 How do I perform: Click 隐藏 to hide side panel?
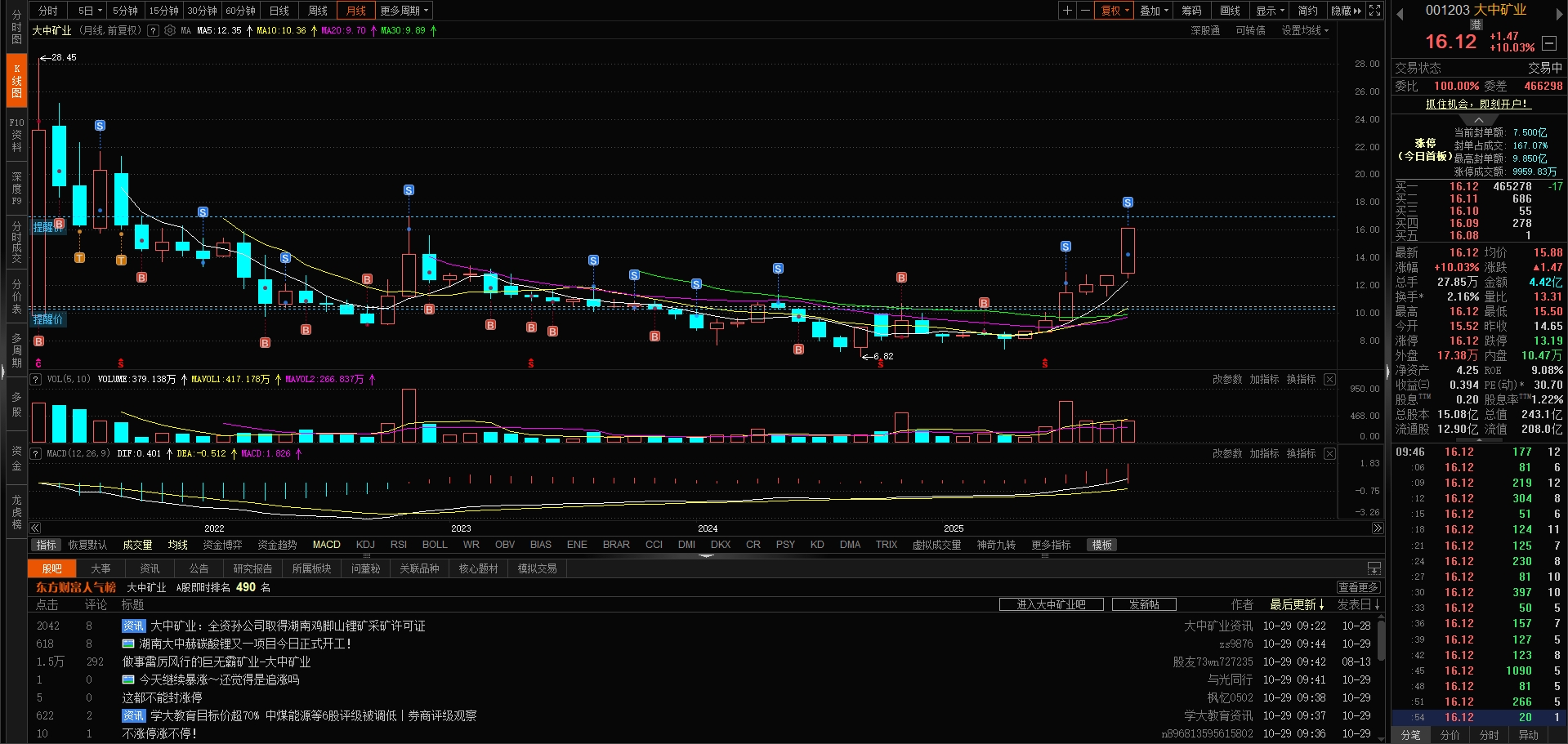coord(1347,11)
